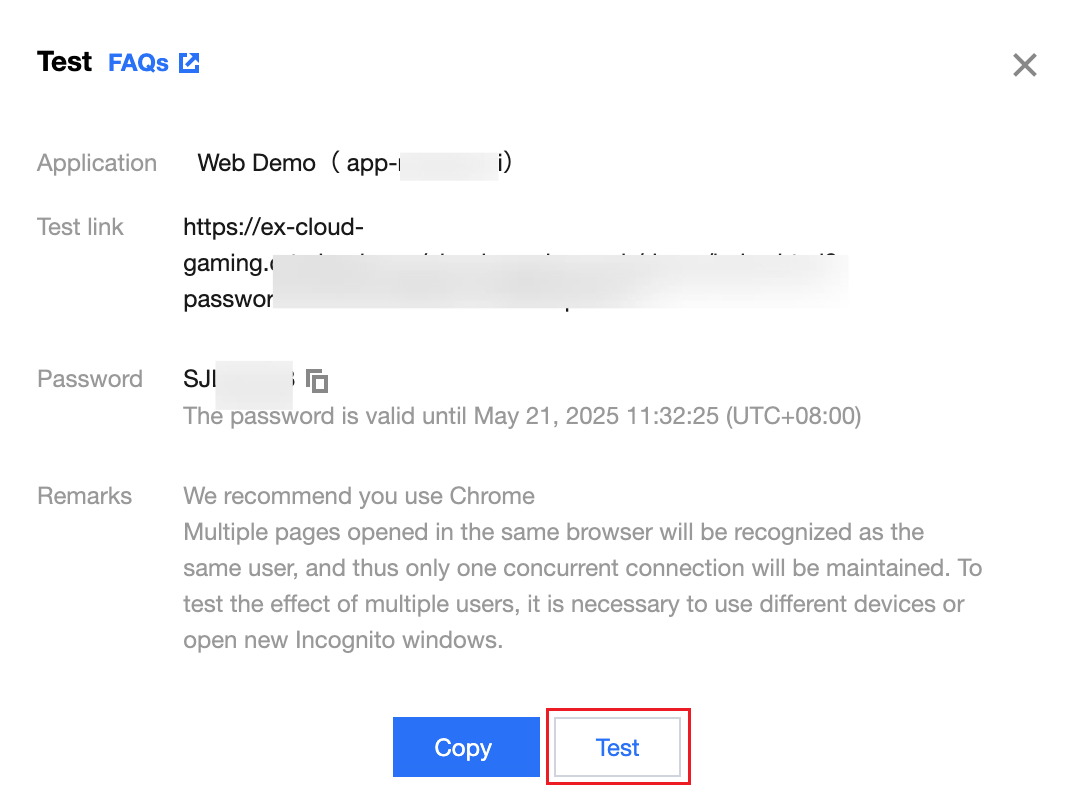Image resolution: width=1070 pixels, height=792 pixels.
Task: Click the password validity date note
Action: [522, 415]
